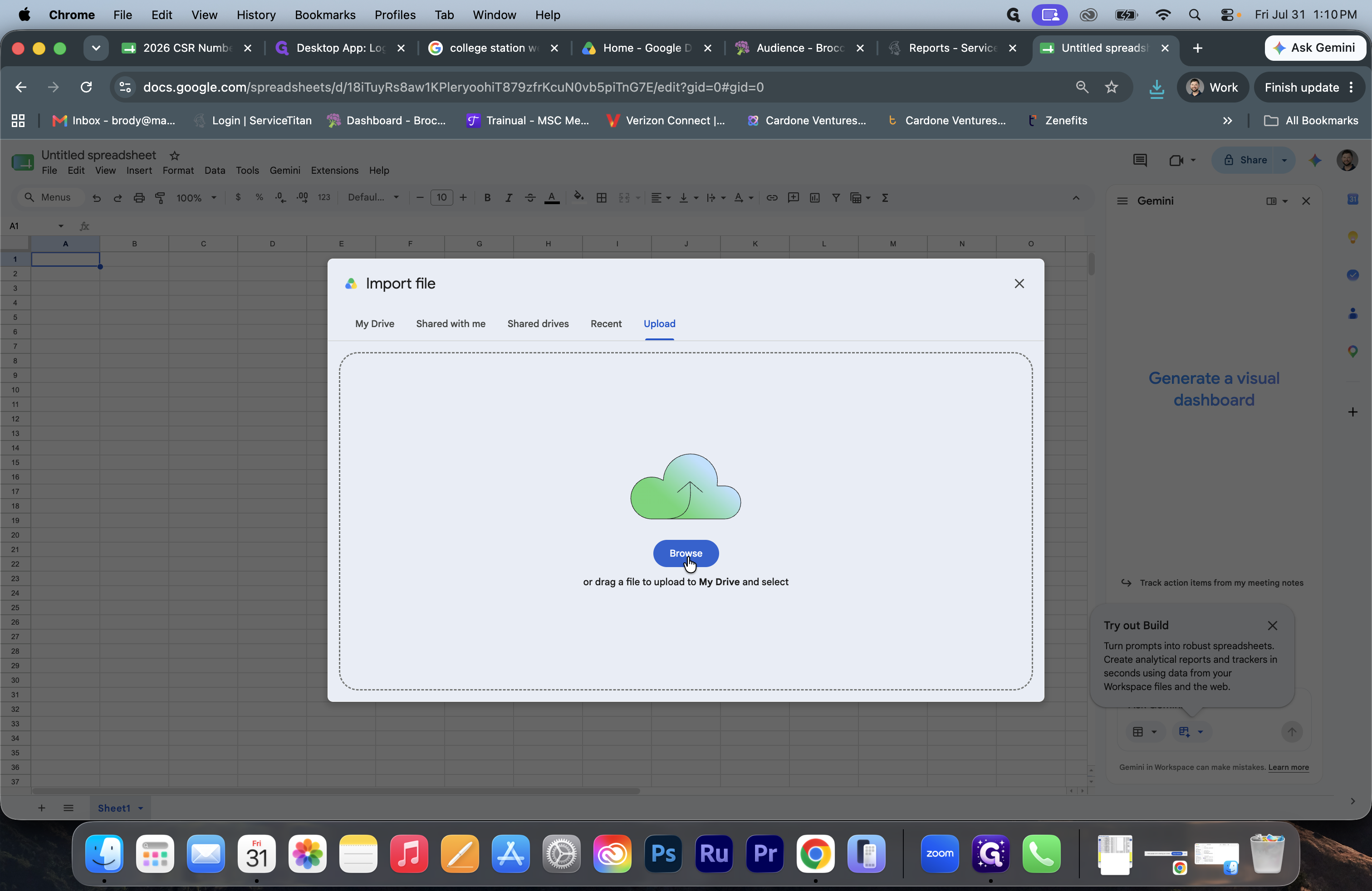The width and height of the screenshot is (1372, 891).
Task: Open the zoom 100% dropdown
Action: click(196, 198)
